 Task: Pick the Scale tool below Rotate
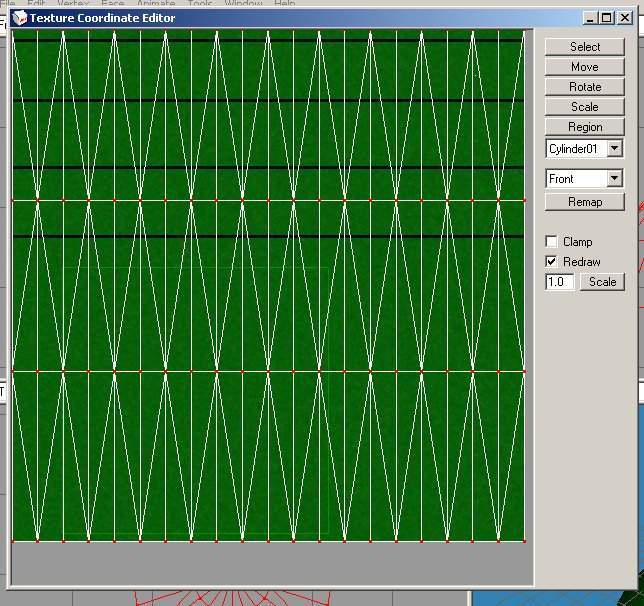584,107
